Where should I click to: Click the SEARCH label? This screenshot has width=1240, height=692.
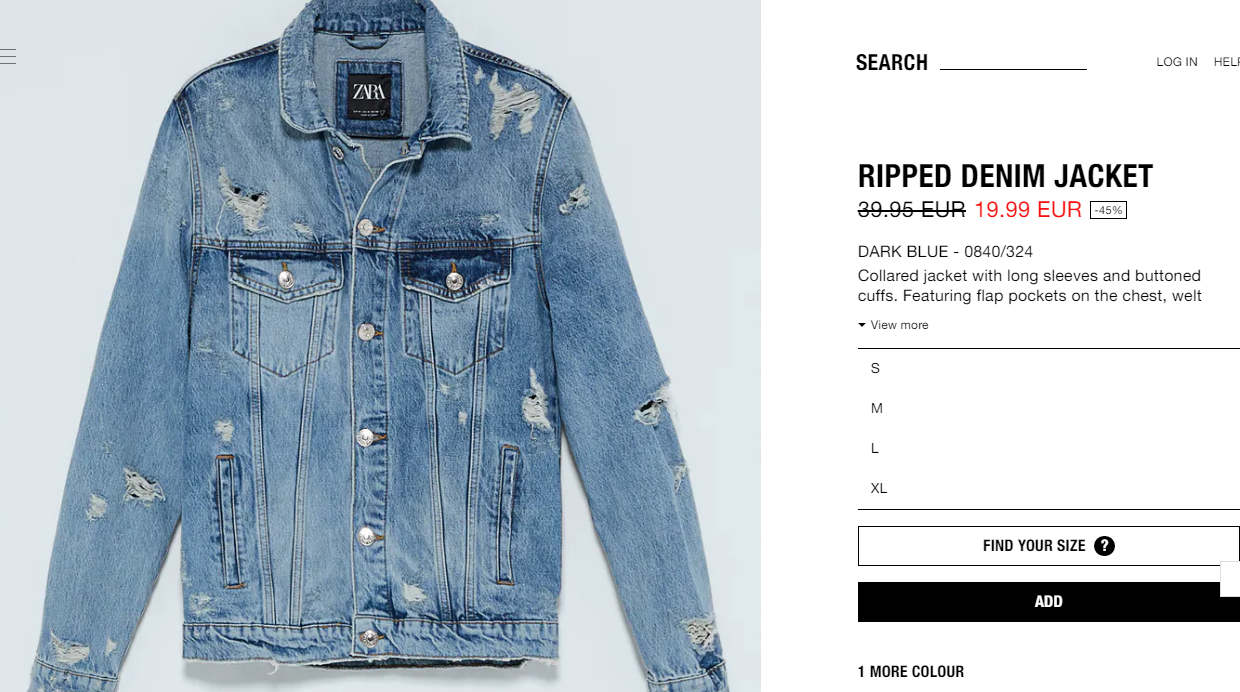(892, 63)
